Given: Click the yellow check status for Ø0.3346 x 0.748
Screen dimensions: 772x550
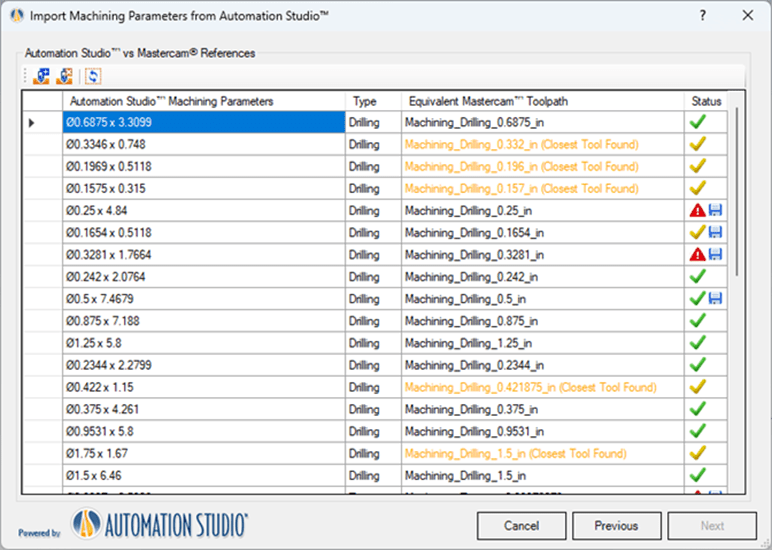Looking at the screenshot, I should [x=698, y=144].
